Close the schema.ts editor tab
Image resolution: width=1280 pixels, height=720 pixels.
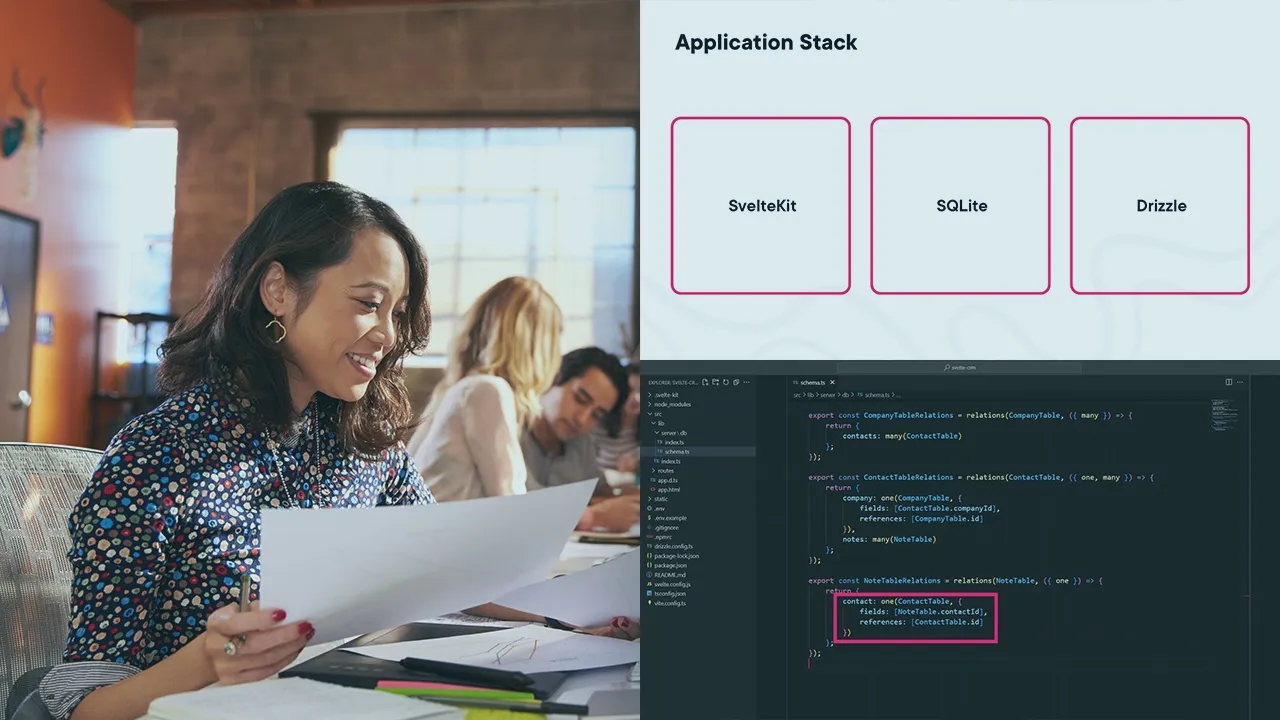(832, 382)
